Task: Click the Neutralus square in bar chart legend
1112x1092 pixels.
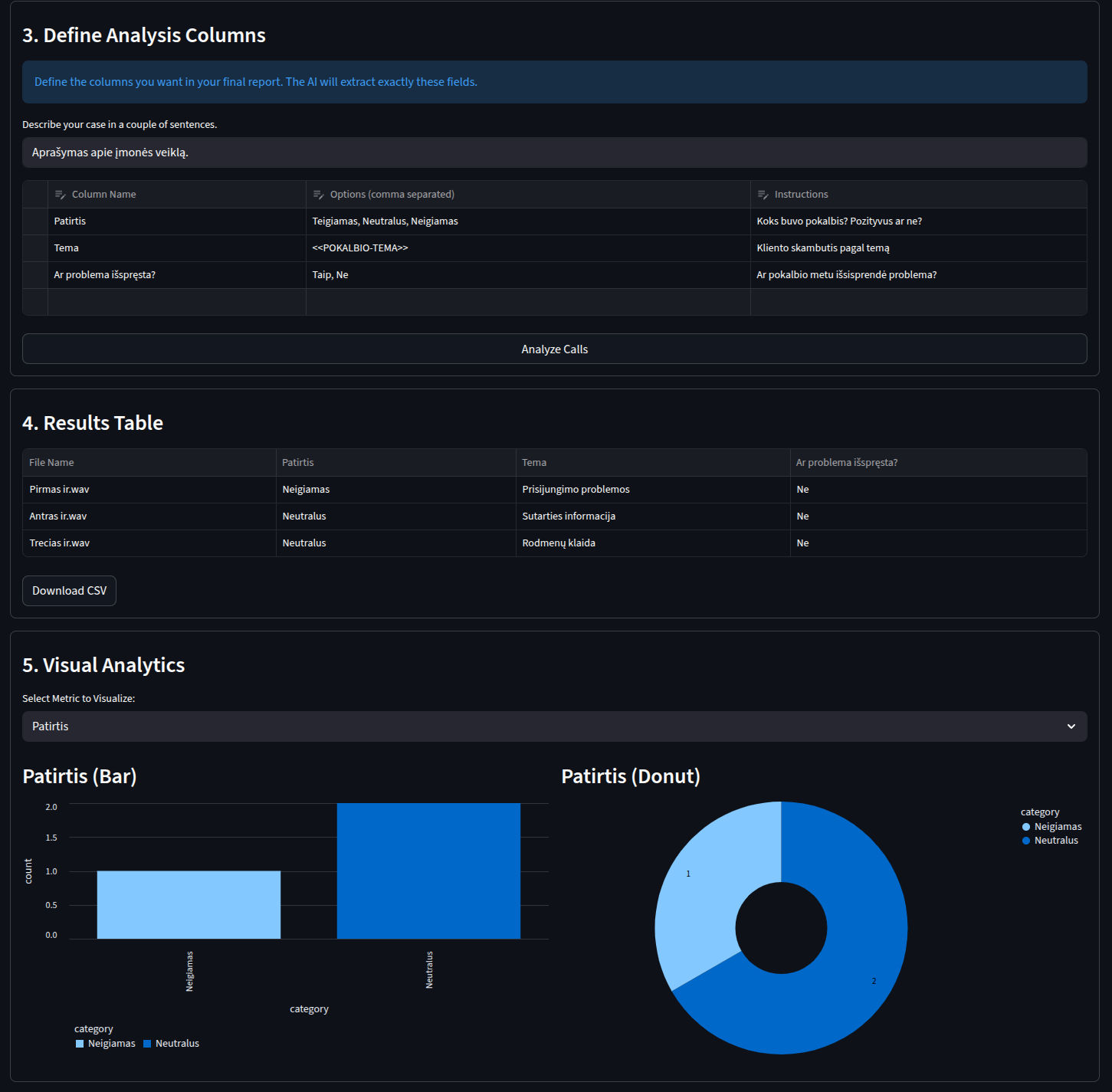Action: point(147,1044)
